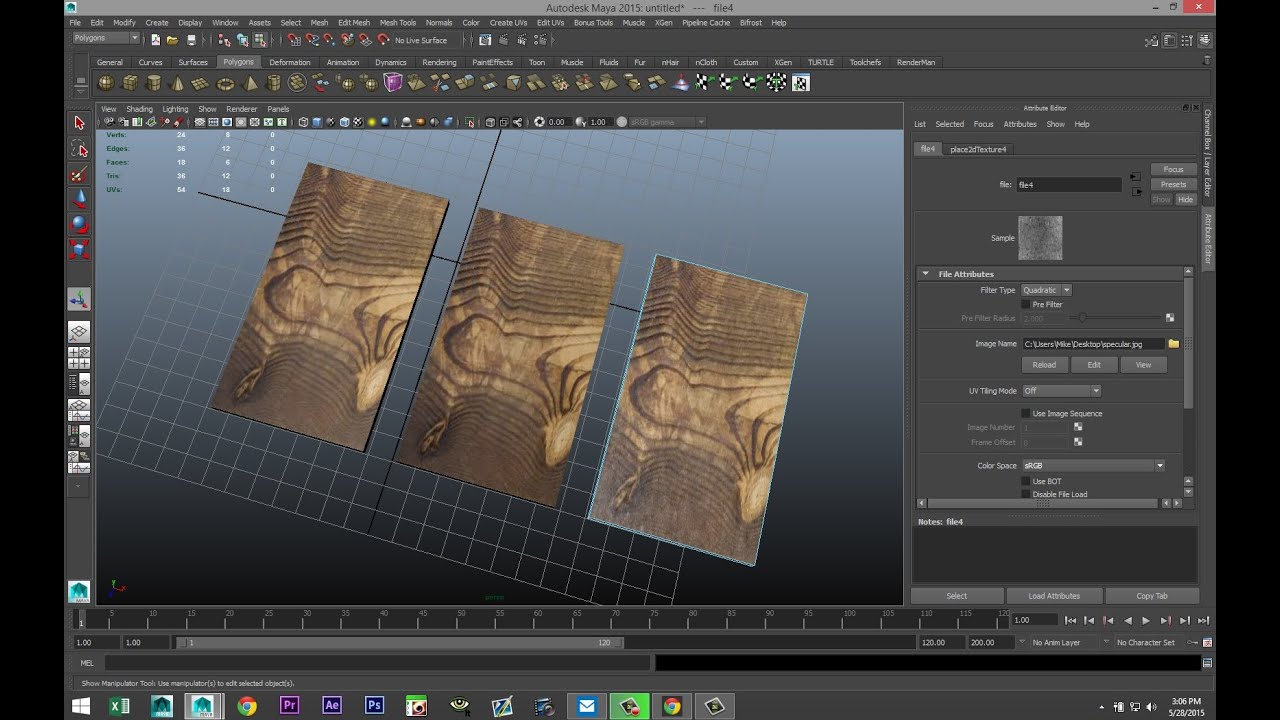Click the Edit image button
1280x720 pixels.
point(1094,365)
